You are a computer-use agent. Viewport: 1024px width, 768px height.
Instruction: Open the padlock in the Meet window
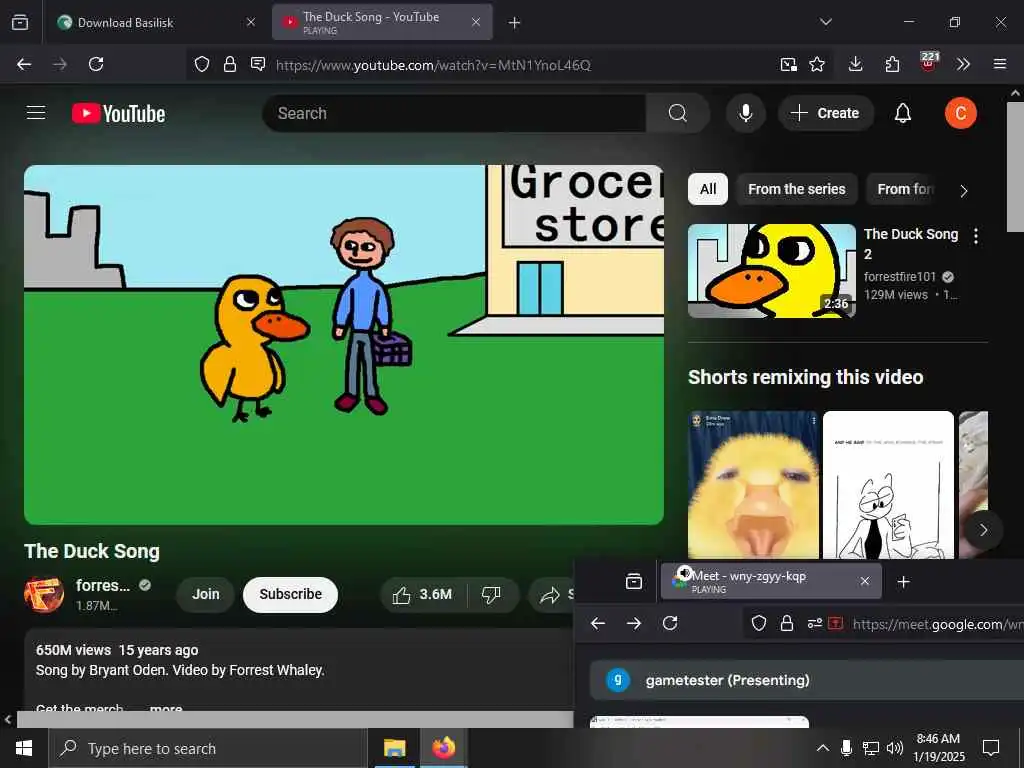787,623
